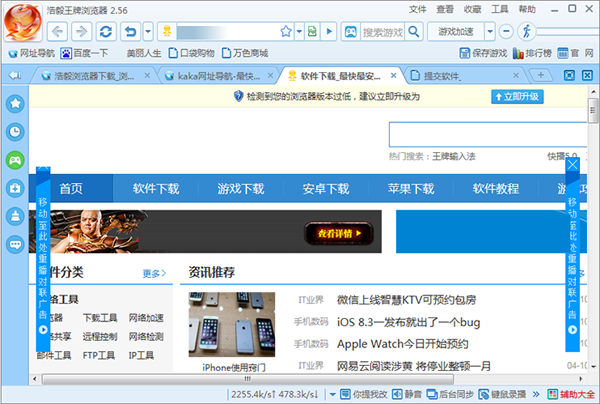Click fullscreen icon at tab bar right
The width and height of the screenshot is (600, 404).
(x=569, y=75)
